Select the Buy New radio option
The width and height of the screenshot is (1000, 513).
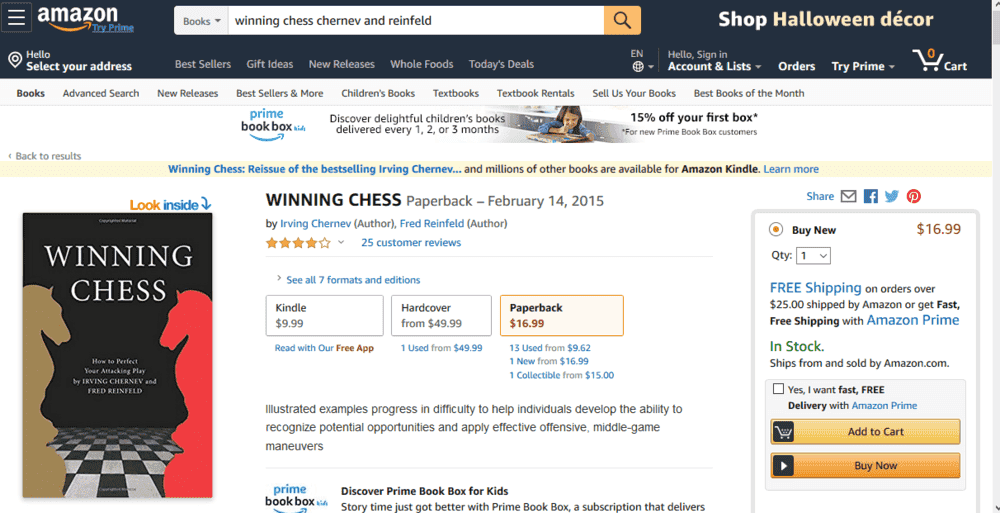(776, 230)
